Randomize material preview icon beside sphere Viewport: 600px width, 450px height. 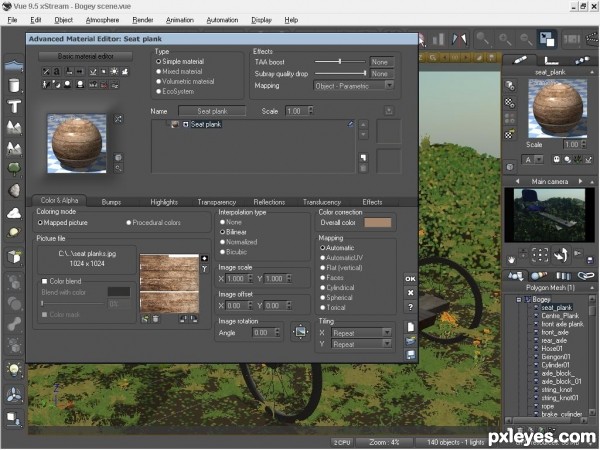[118, 119]
